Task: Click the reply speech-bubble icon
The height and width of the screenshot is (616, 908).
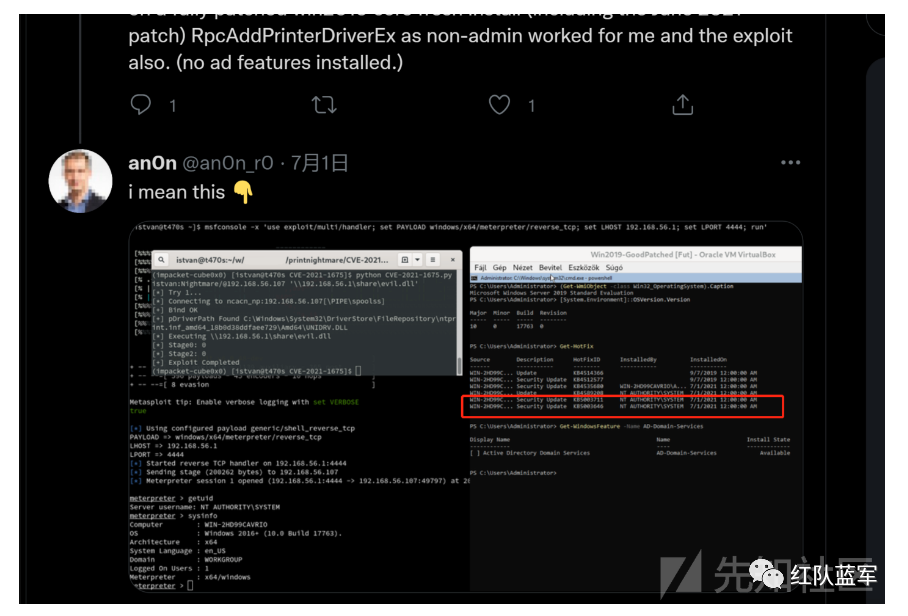Action: tap(141, 105)
